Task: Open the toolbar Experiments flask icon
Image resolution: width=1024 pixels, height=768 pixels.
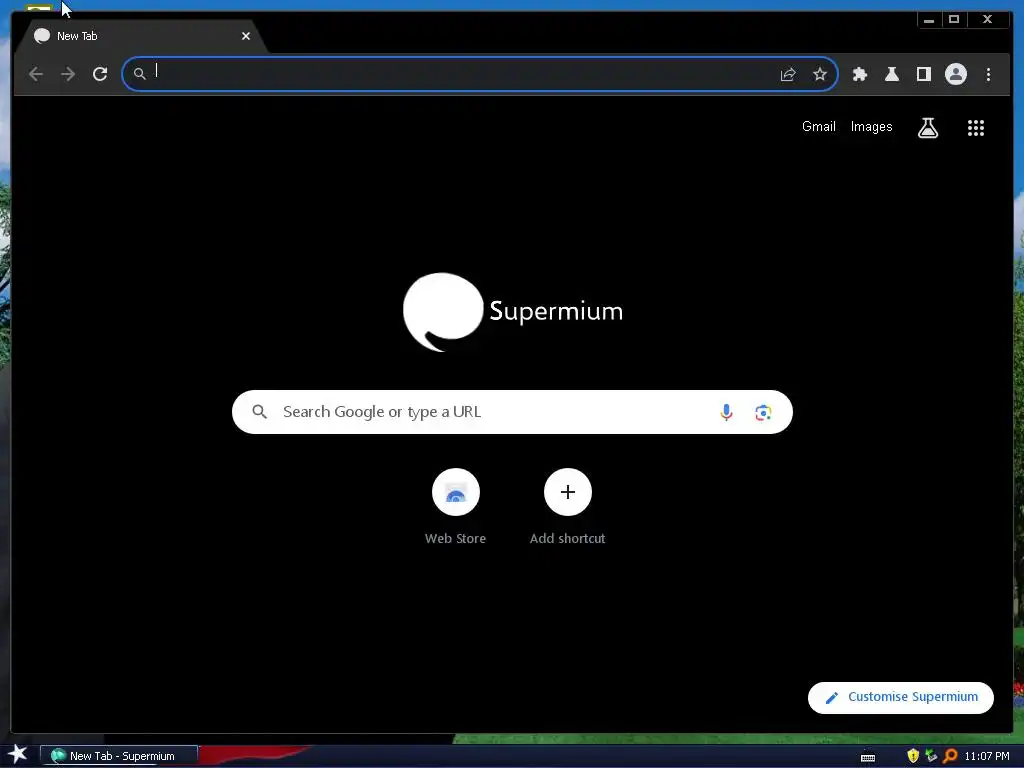Action: (892, 74)
